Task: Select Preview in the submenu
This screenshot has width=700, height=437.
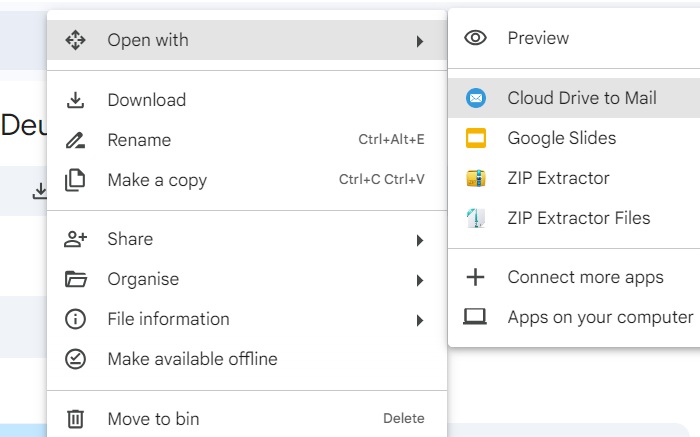Action: 574,38
